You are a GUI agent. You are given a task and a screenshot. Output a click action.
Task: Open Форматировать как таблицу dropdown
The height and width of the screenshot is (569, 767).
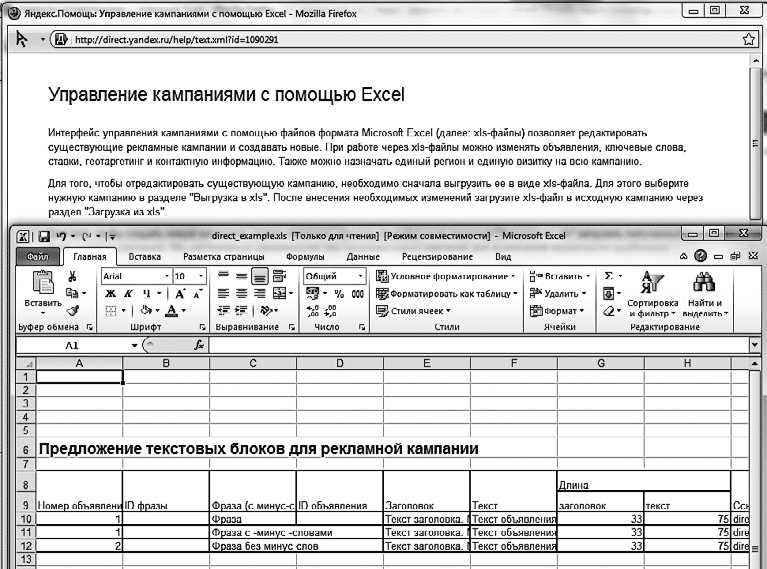tap(446, 294)
